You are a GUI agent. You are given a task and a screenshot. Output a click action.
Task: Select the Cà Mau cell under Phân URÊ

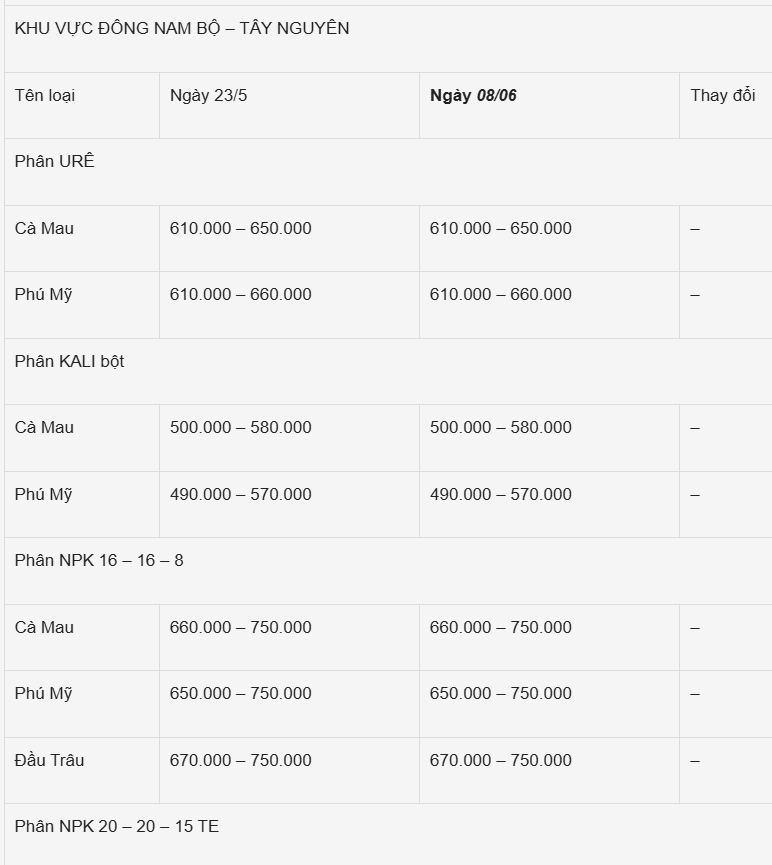[44, 228]
